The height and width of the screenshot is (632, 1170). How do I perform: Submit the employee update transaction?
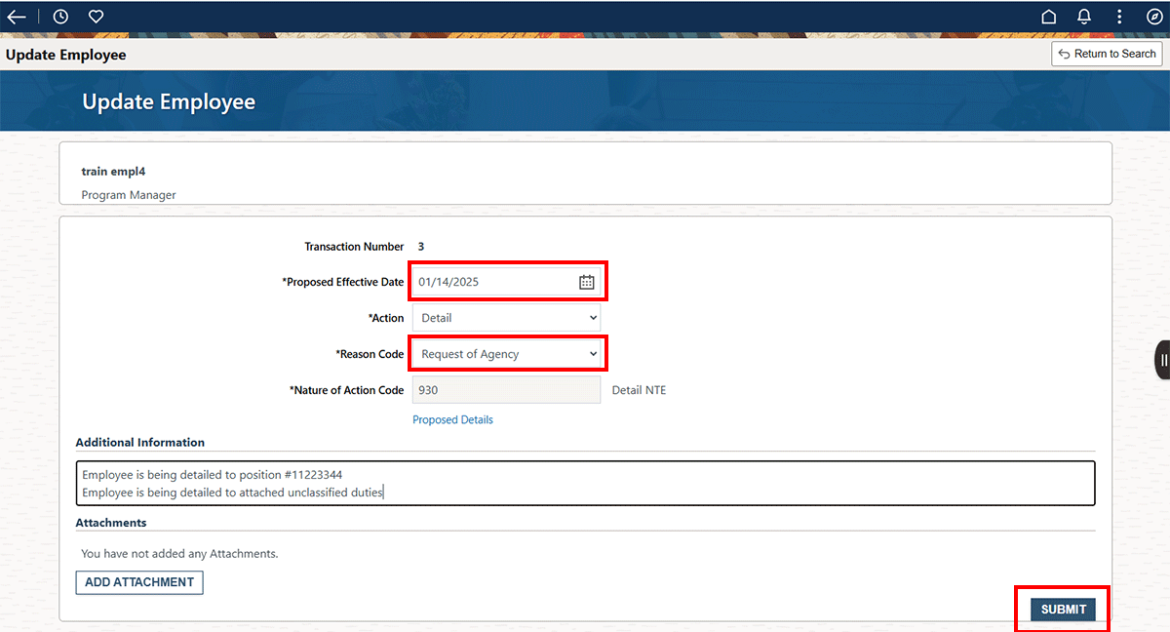click(1061, 608)
